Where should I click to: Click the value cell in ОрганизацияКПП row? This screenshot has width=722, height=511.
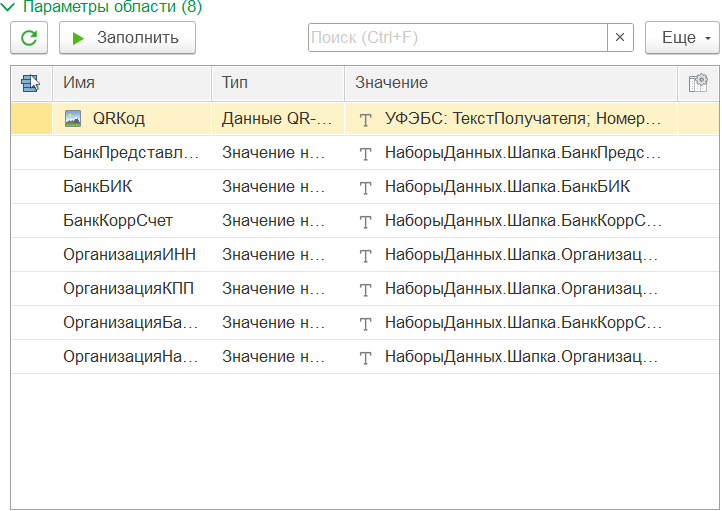(x=511, y=289)
